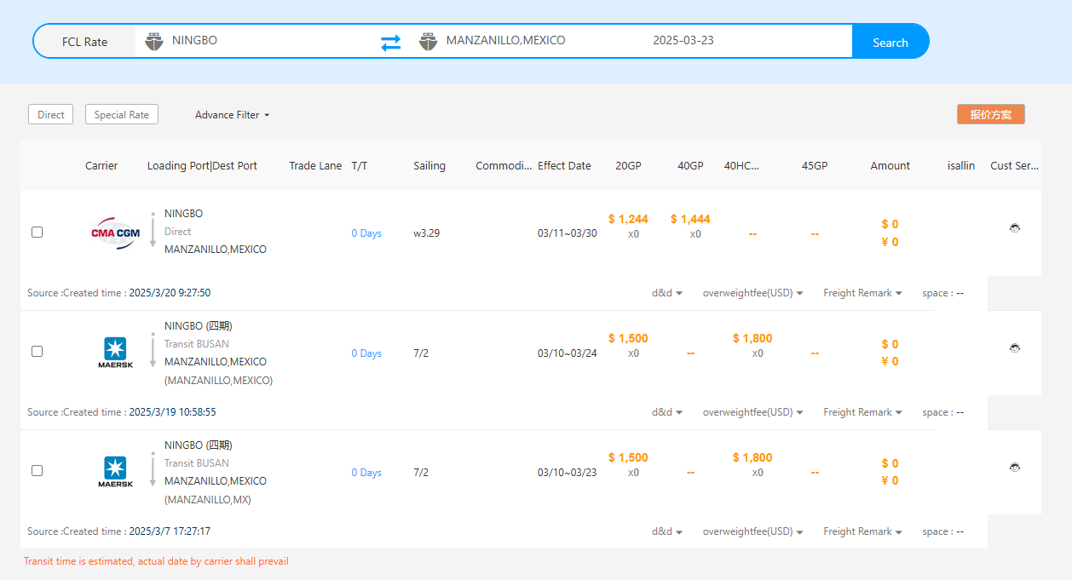Expand d&d dropdown in the CMA CGM row
The height and width of the screenshot is (580, 1072).
[667, 293]
